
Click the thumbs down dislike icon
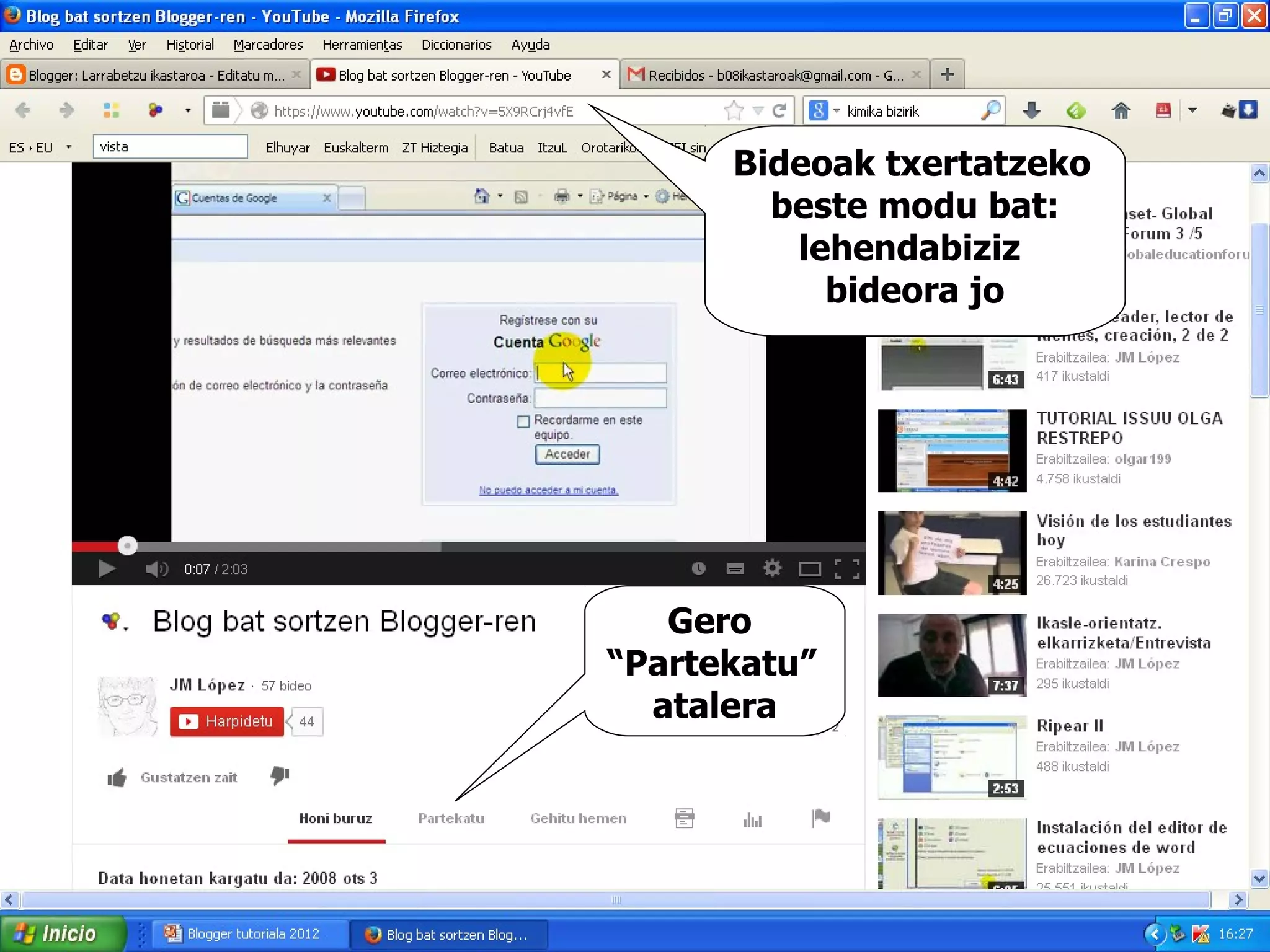pos(280,775)
